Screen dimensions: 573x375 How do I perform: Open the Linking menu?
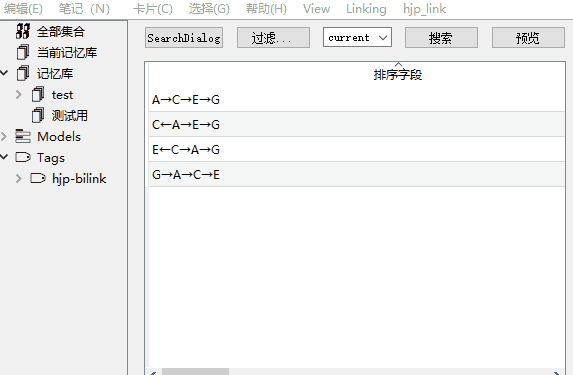(366, 9)
